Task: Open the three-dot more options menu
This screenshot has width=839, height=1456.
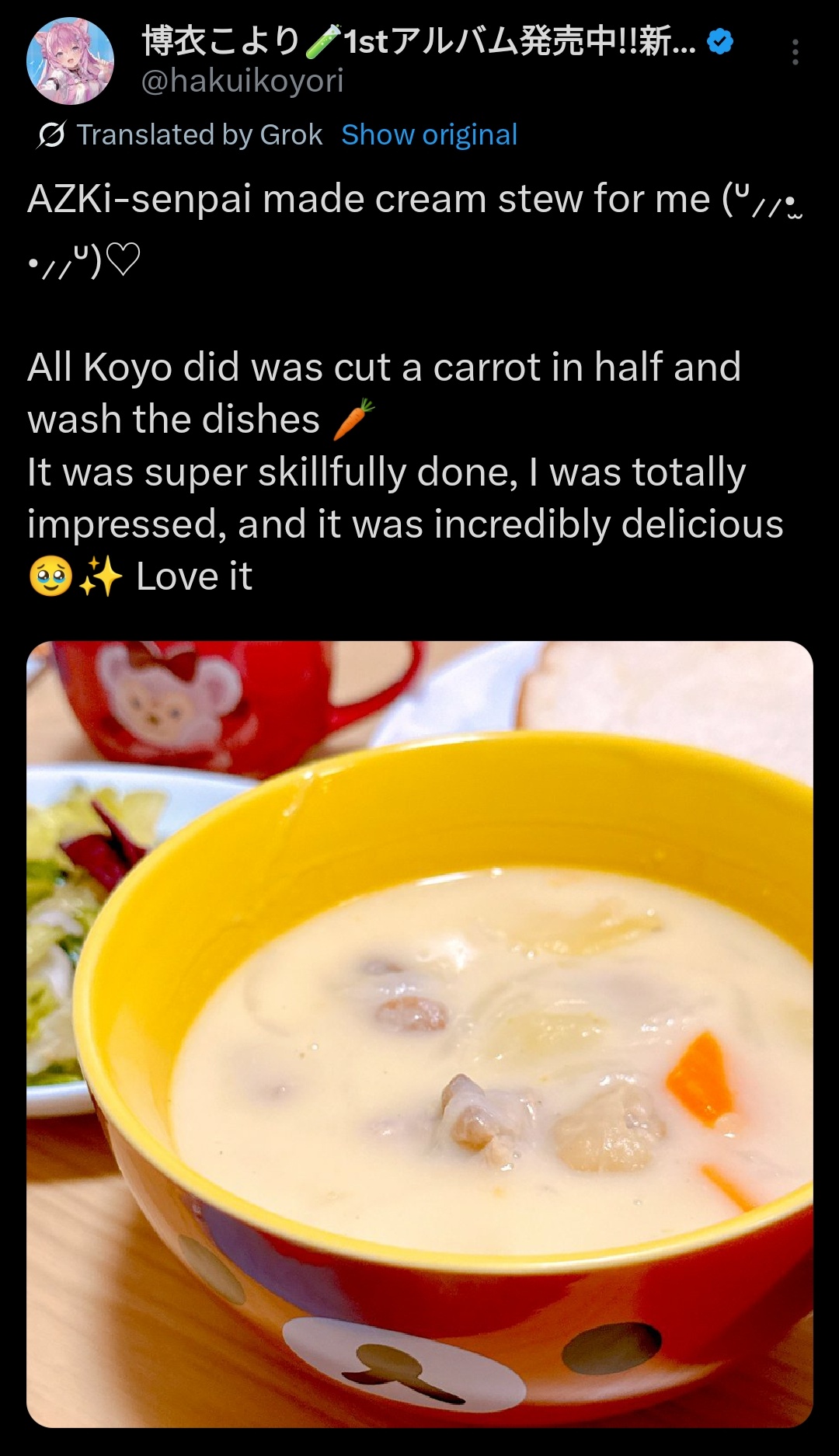Action: [795, 52]
